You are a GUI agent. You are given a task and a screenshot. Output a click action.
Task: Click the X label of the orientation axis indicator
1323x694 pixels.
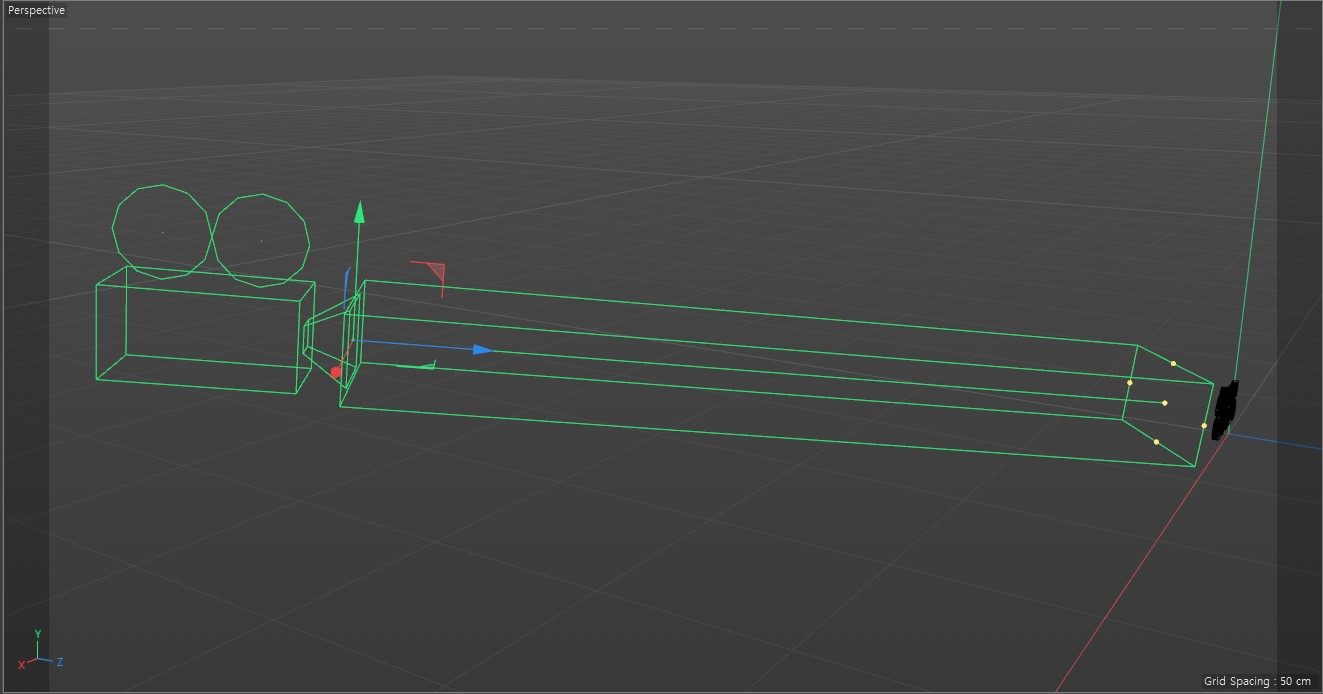point(21,665)
